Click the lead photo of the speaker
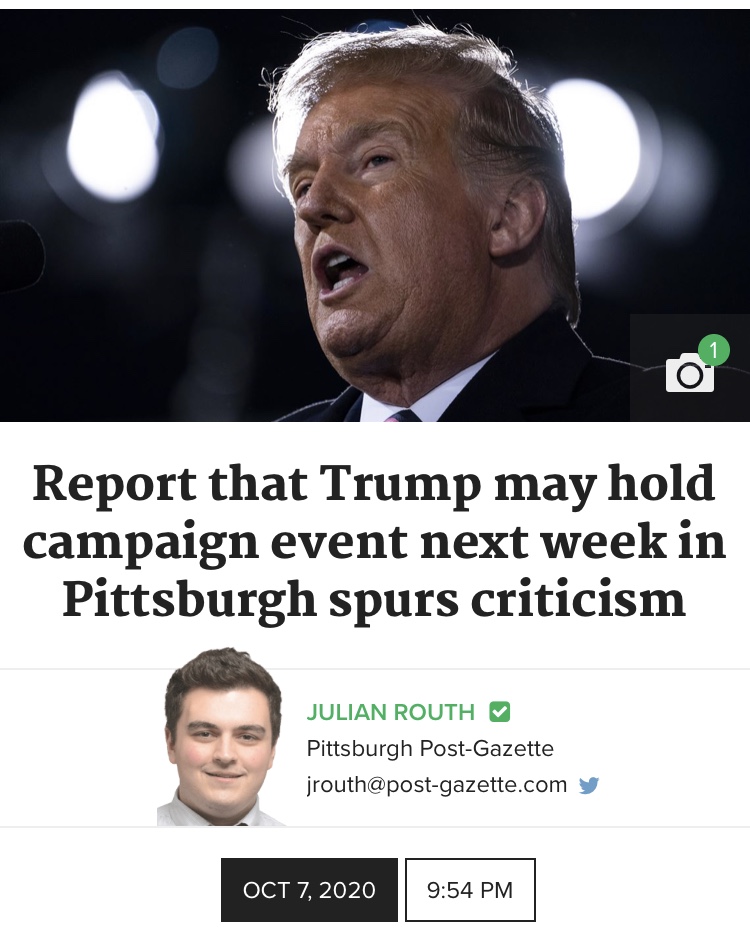This screenshot has width=750, height=945. (375, 215)
